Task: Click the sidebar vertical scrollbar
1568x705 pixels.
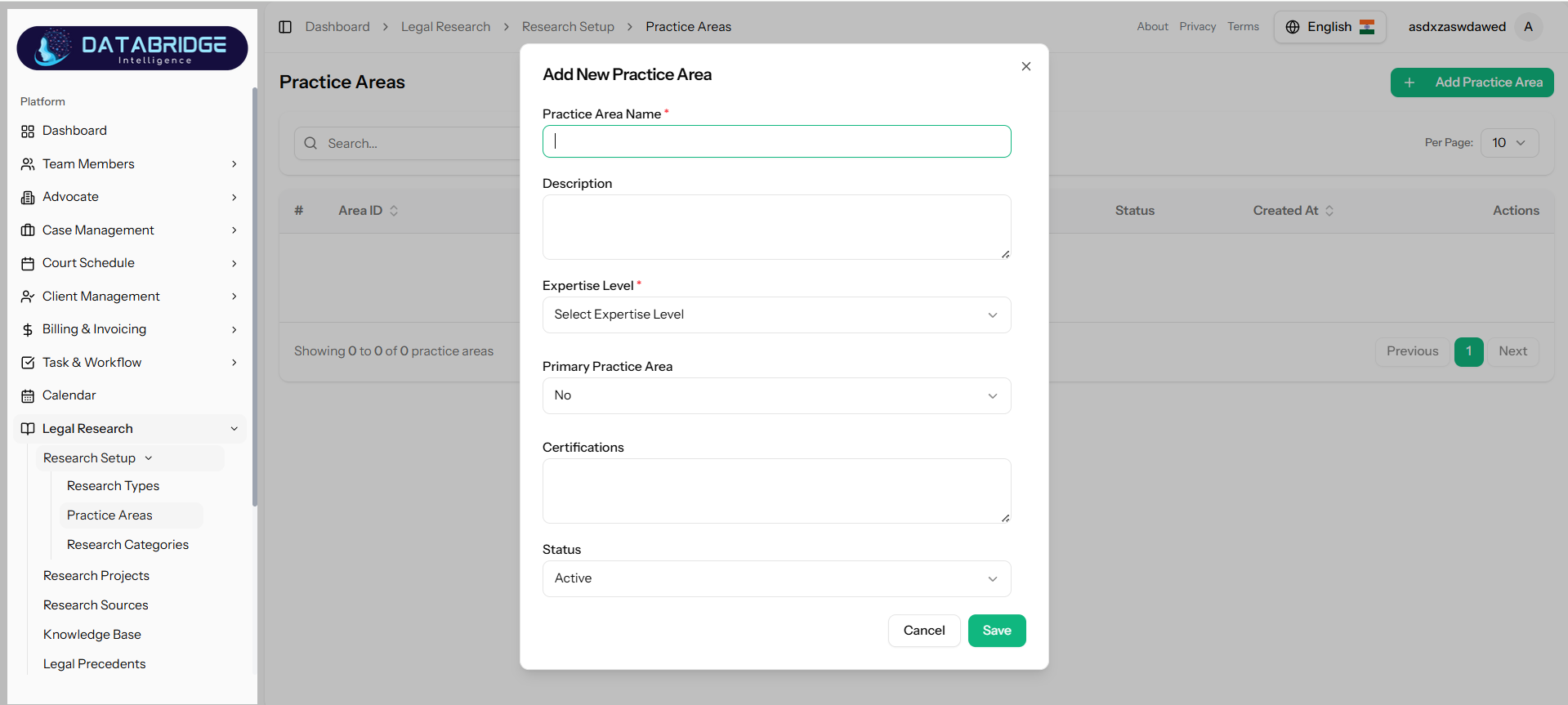Action: [254, 297]
